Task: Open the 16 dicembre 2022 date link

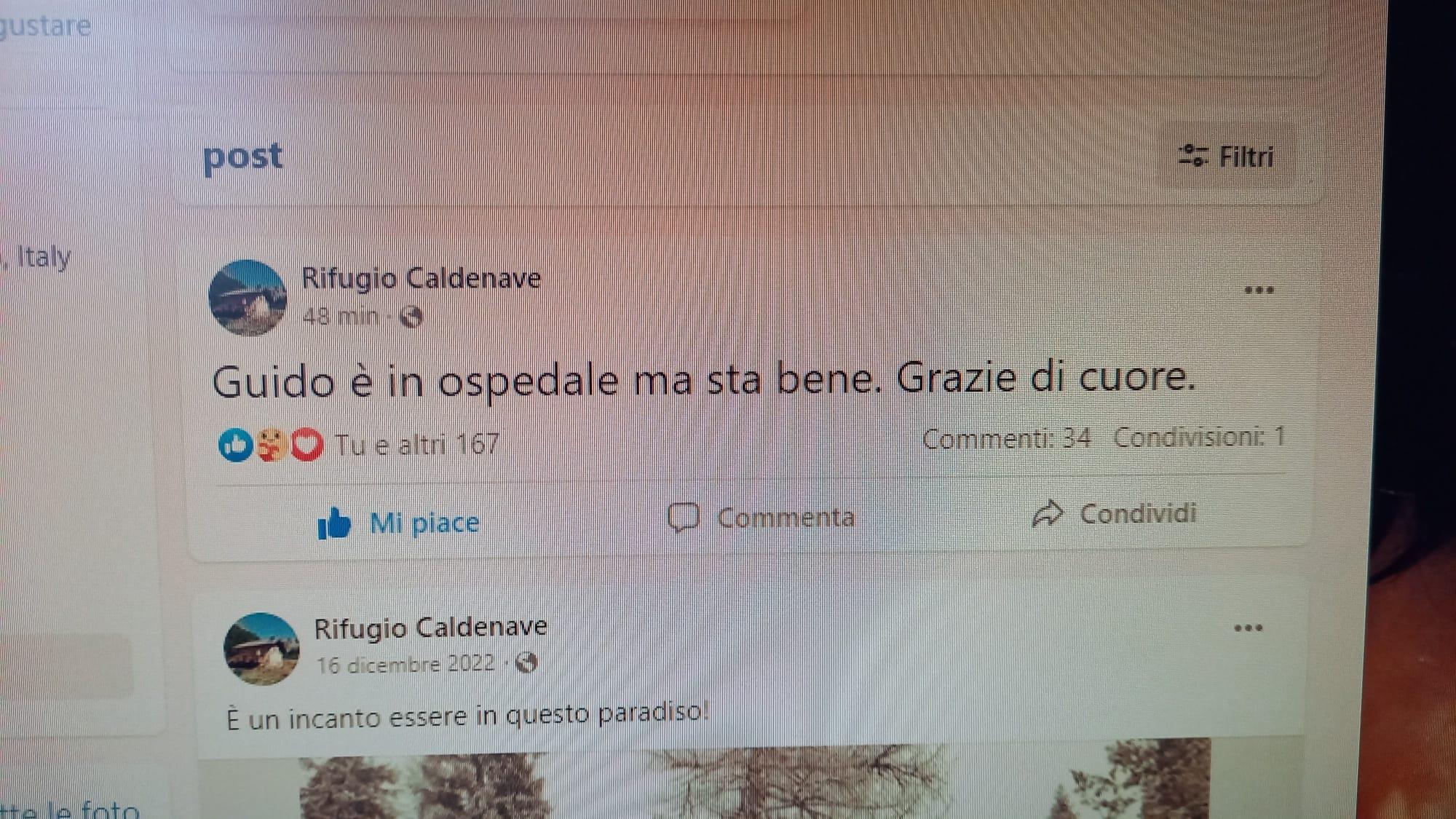Action: pyautogui.click(x=406, y=664)
